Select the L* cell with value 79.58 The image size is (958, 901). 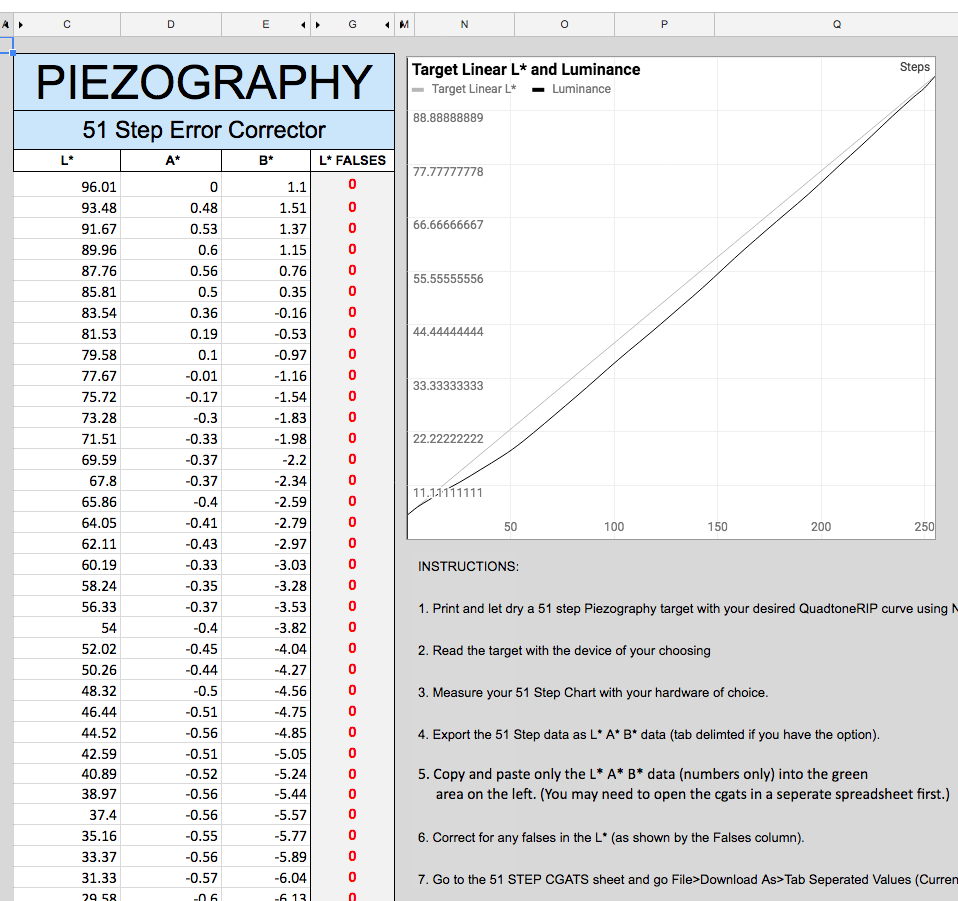[67, 355]
